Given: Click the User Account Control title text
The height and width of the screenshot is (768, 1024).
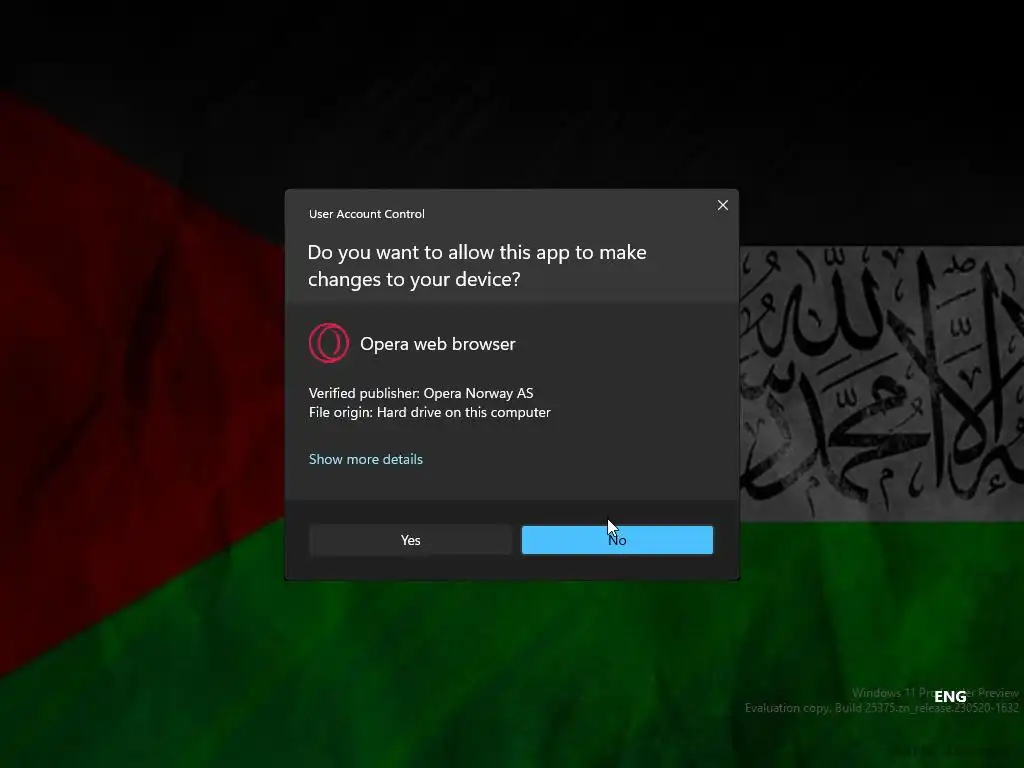Looking at the screenshot, I should [366, 214].
